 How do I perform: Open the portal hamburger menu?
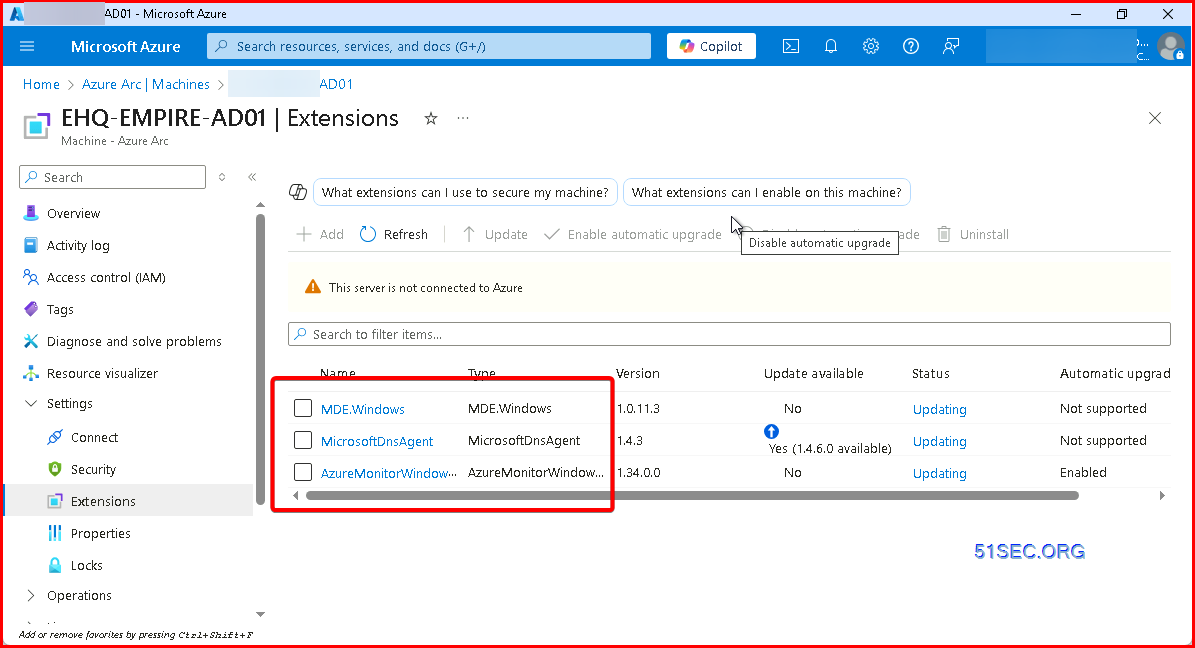point(27,47)
